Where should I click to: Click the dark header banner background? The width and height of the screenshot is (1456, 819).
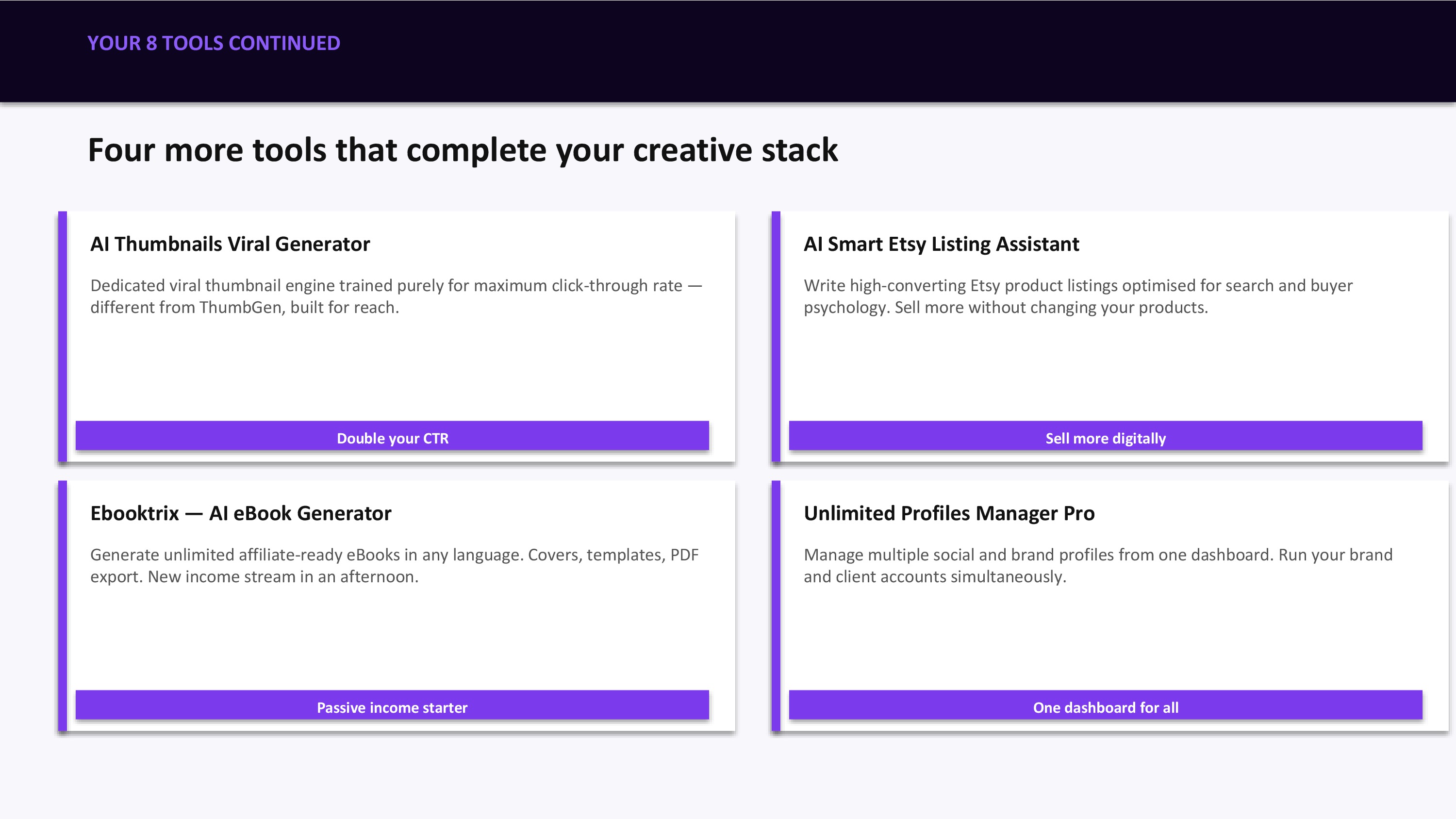[x=848, y=51]
